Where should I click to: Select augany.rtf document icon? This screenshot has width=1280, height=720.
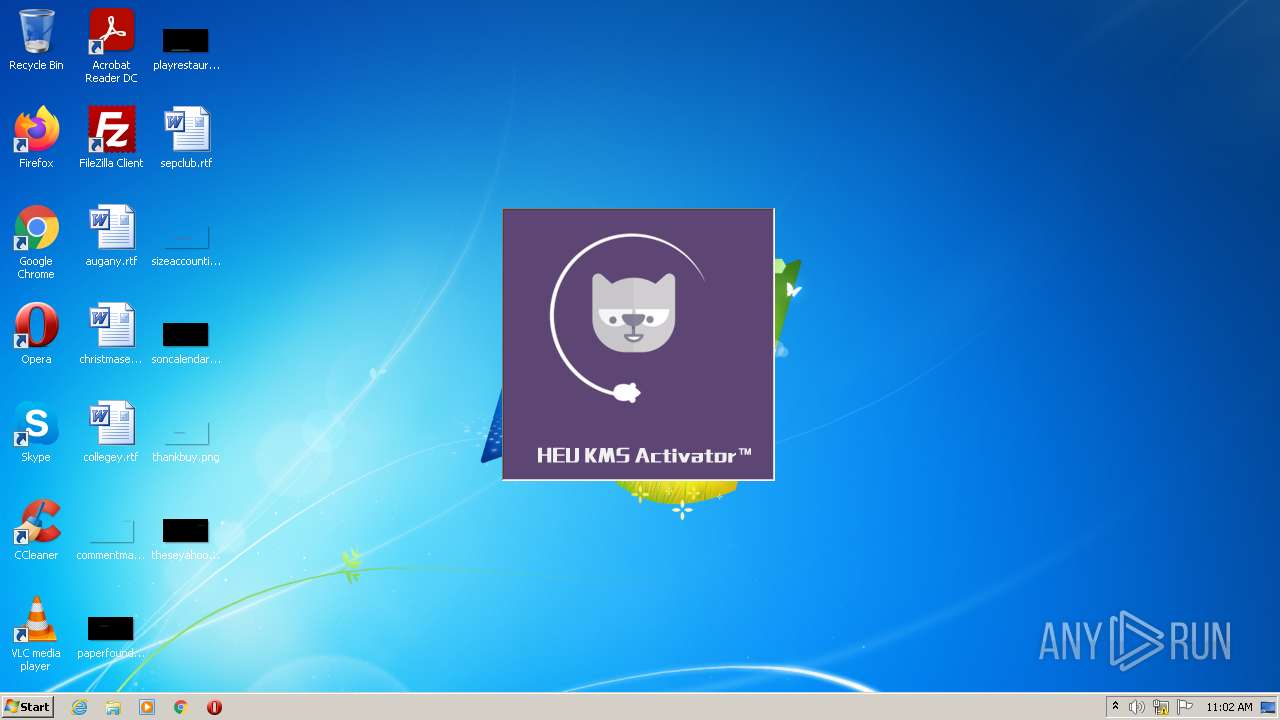coord(111,236)
